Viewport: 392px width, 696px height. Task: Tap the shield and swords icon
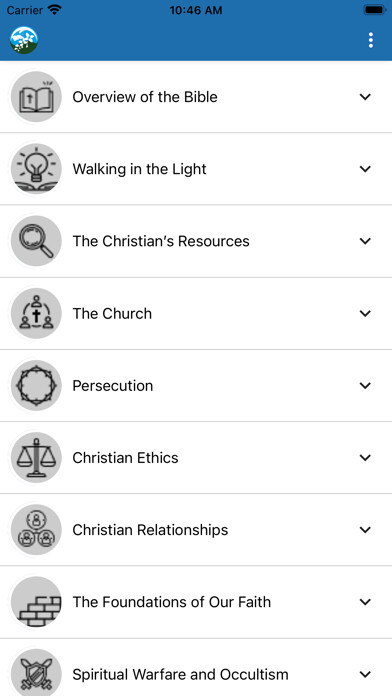coord(36,674)
